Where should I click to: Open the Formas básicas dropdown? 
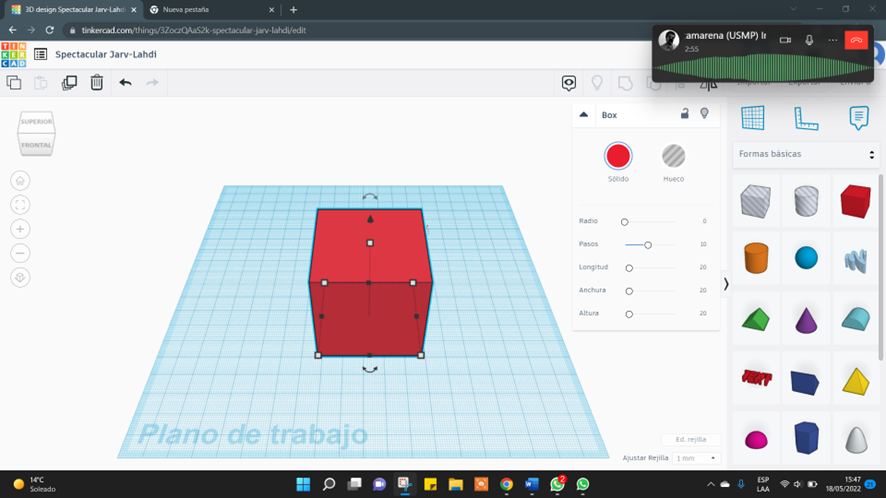point(806,154)
